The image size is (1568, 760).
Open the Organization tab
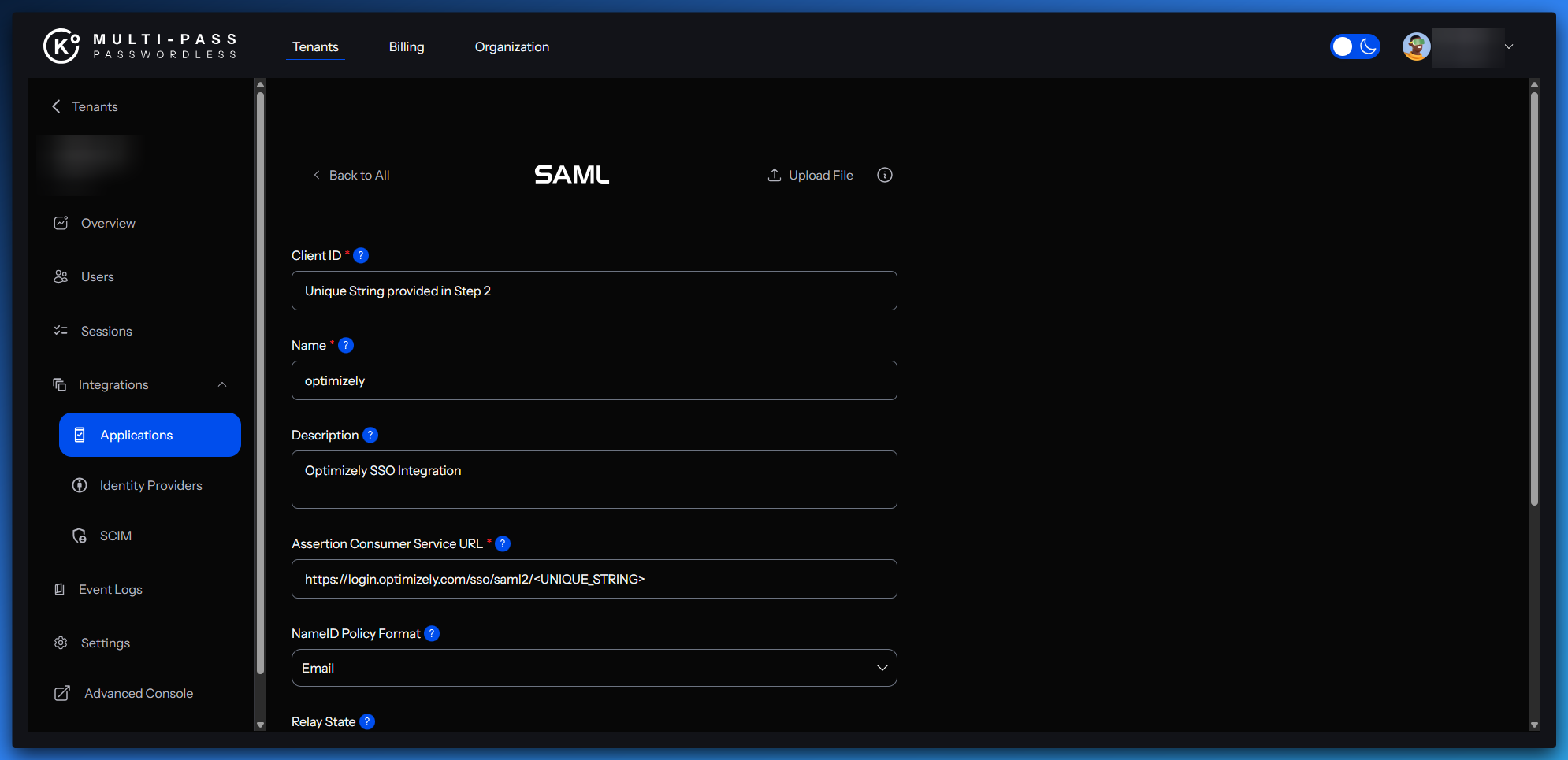click(x=511, y=47)
